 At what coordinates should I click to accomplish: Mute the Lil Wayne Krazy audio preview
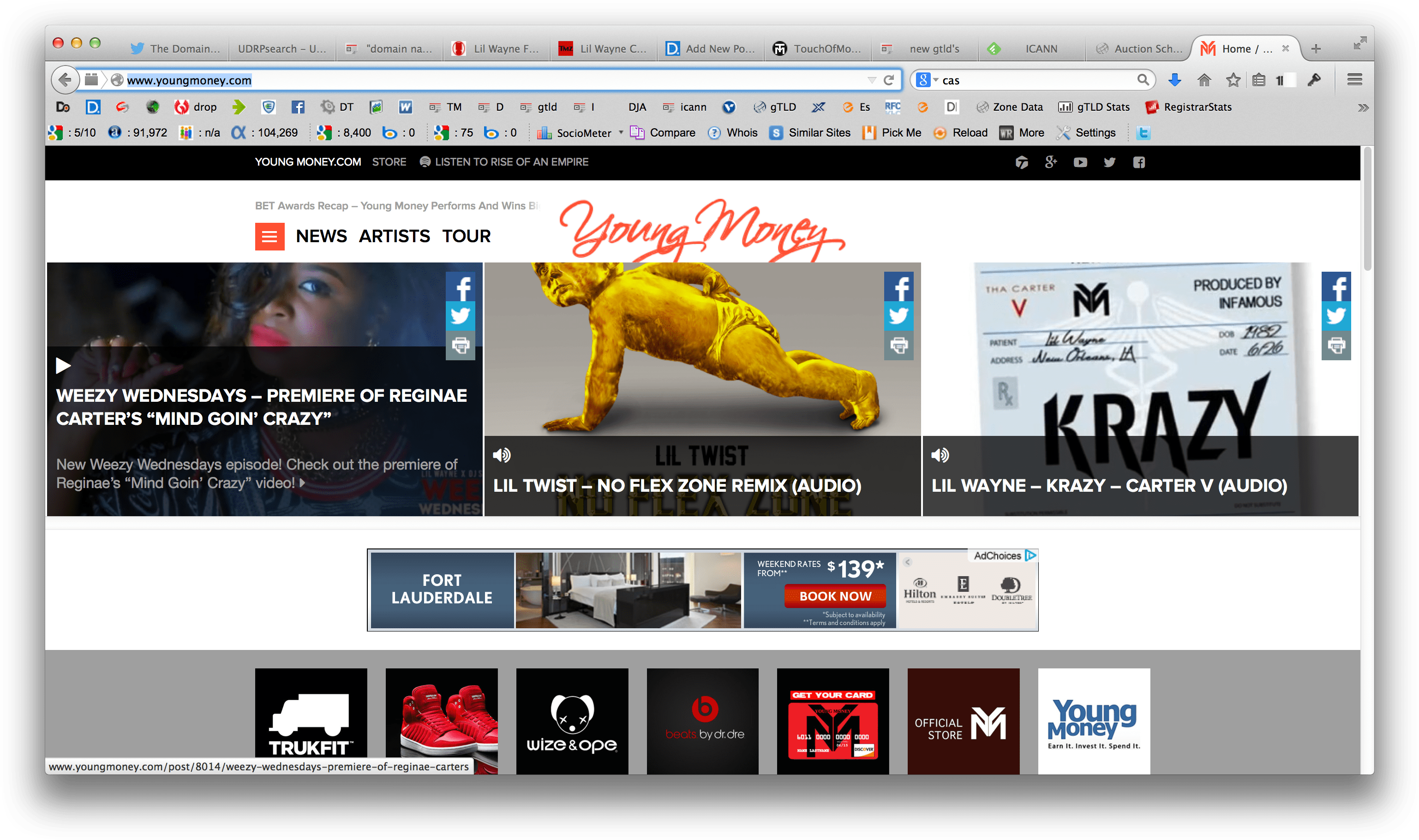[x=940, y=454]
